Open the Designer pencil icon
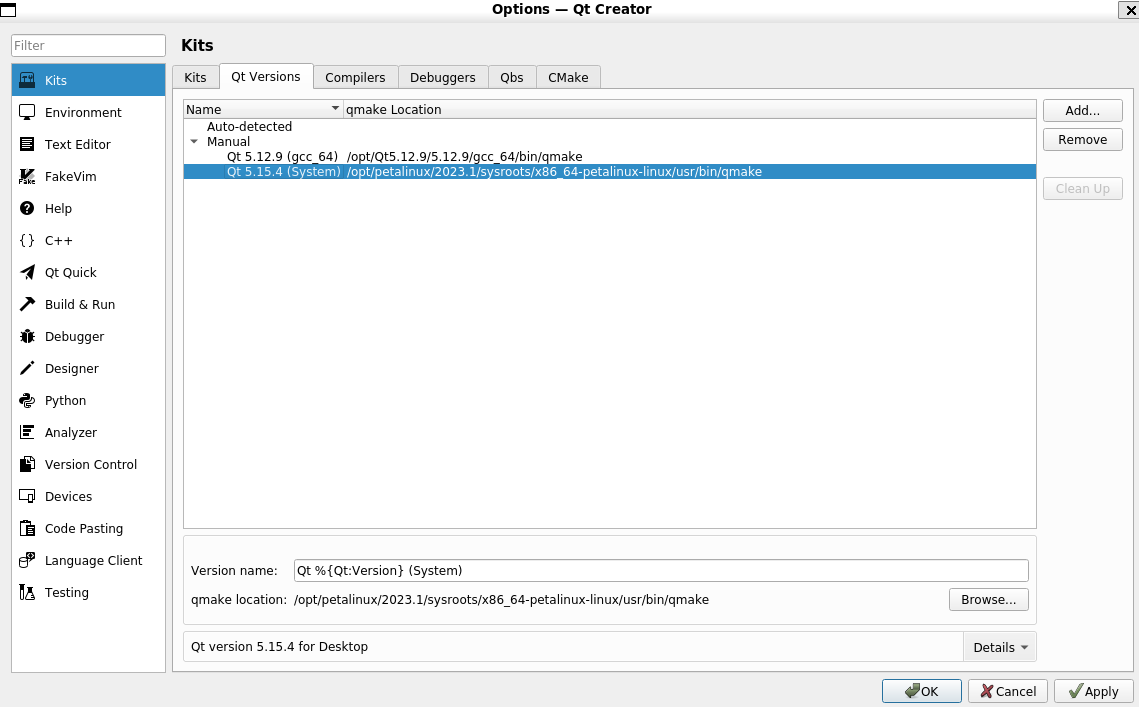The width and height of the screenshot is (1139, 707). (x=27, y=368)
